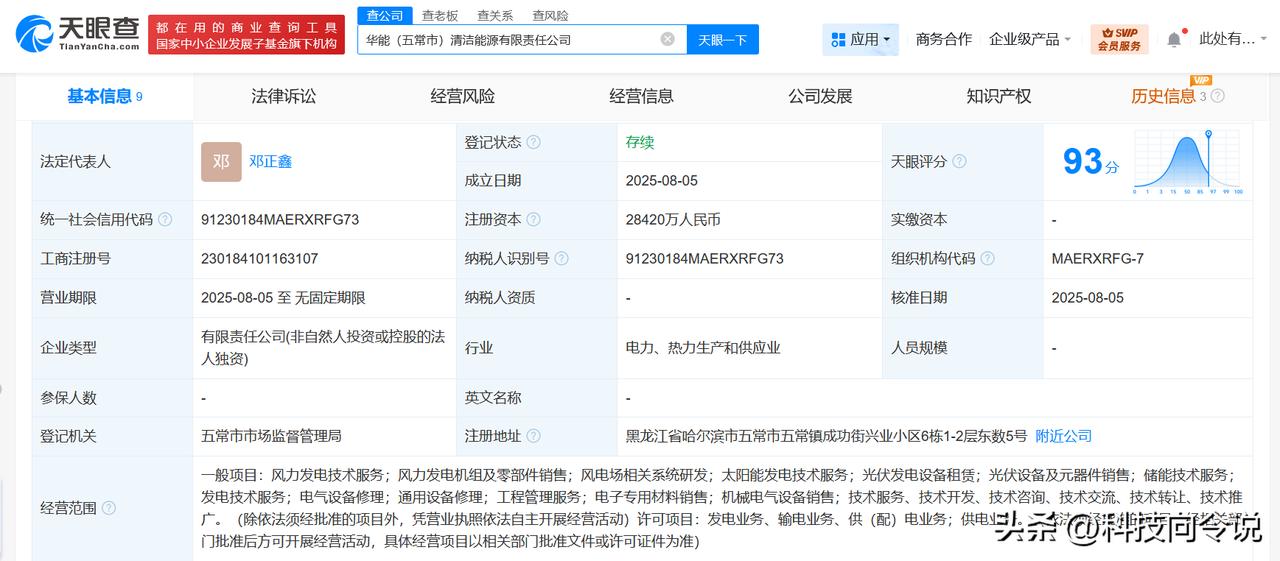Click the help icon next to 注册资本
Screen dimensions: 1280x561
pos(534,219)
